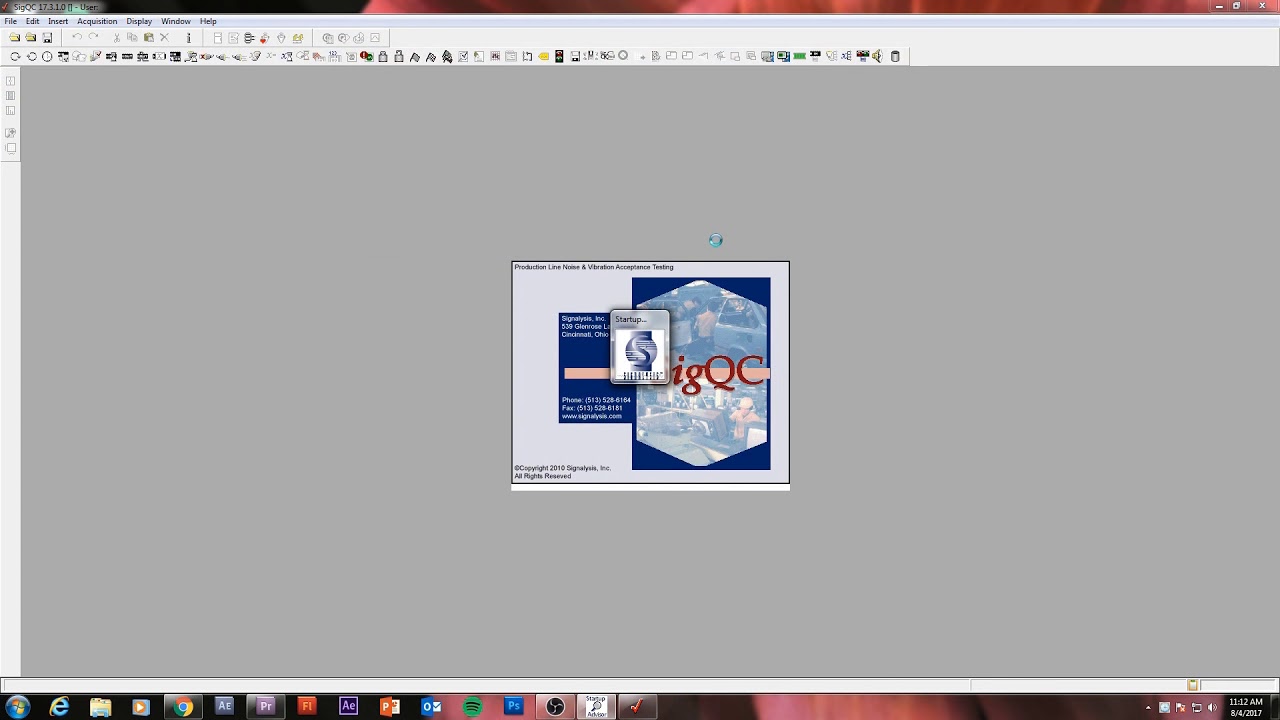Open Google Chrome from the taskbar
The width and height of the screenshot is (1280, 720).
coord(183,707)
